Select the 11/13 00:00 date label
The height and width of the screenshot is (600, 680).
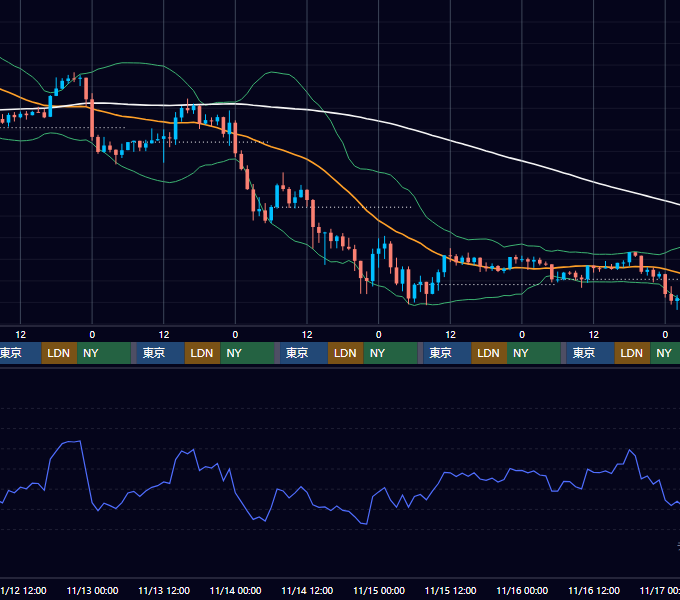coord(92,590)
